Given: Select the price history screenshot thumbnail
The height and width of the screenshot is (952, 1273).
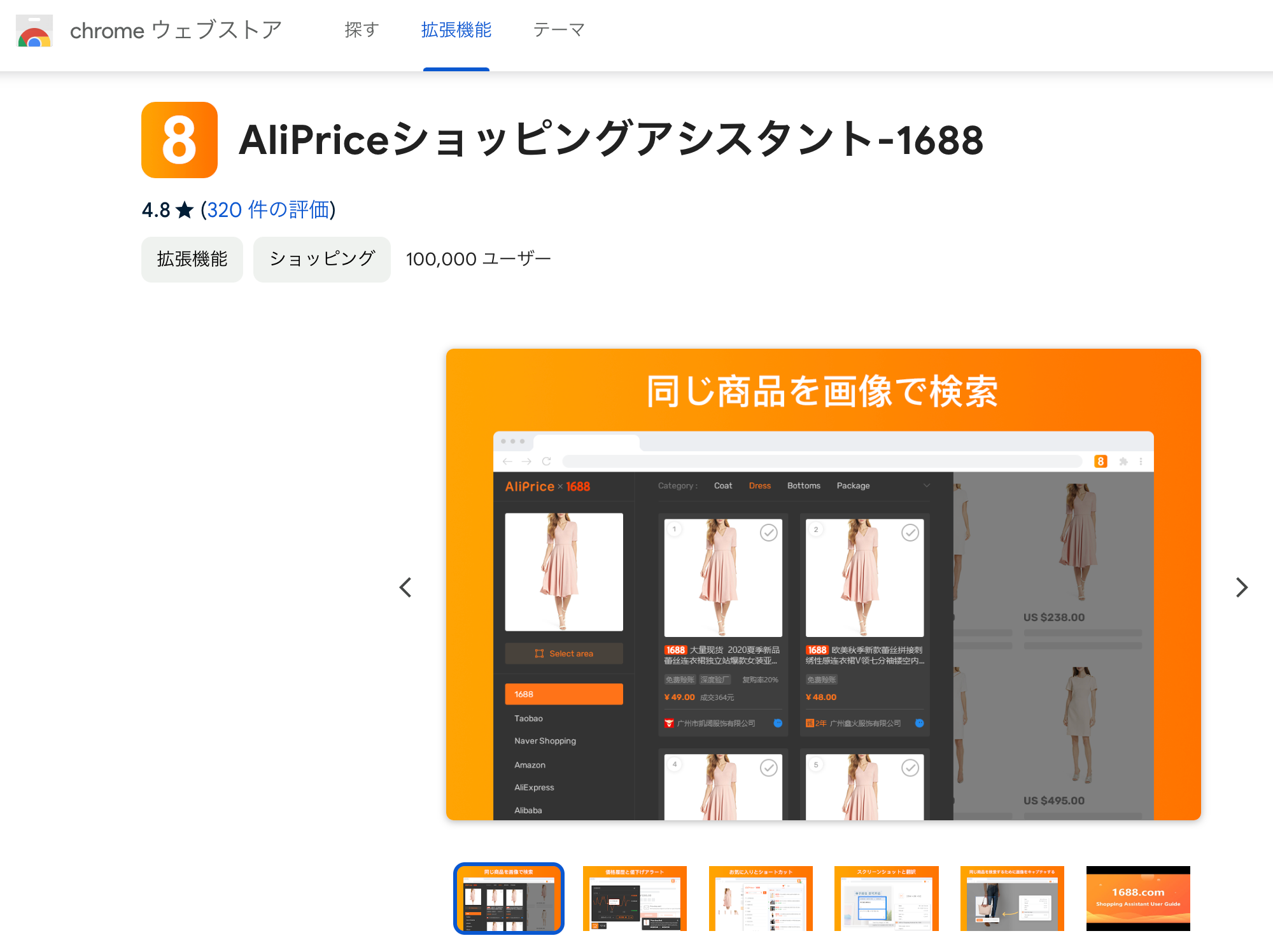Looking at the screenshot, I should pos(635,898).
